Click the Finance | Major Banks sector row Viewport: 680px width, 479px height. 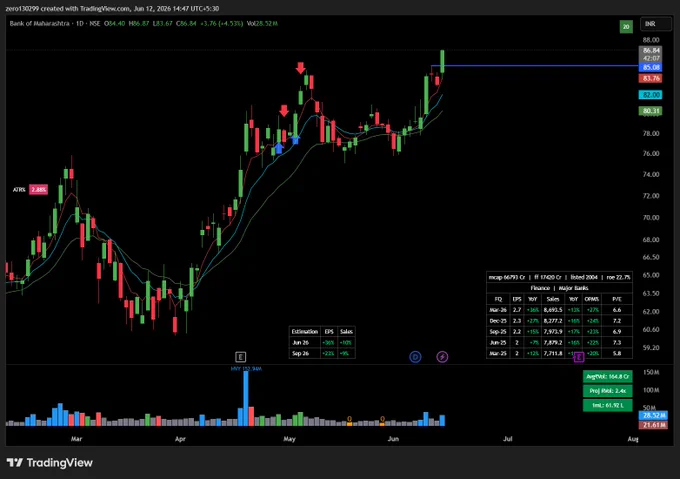coord(559,288)
